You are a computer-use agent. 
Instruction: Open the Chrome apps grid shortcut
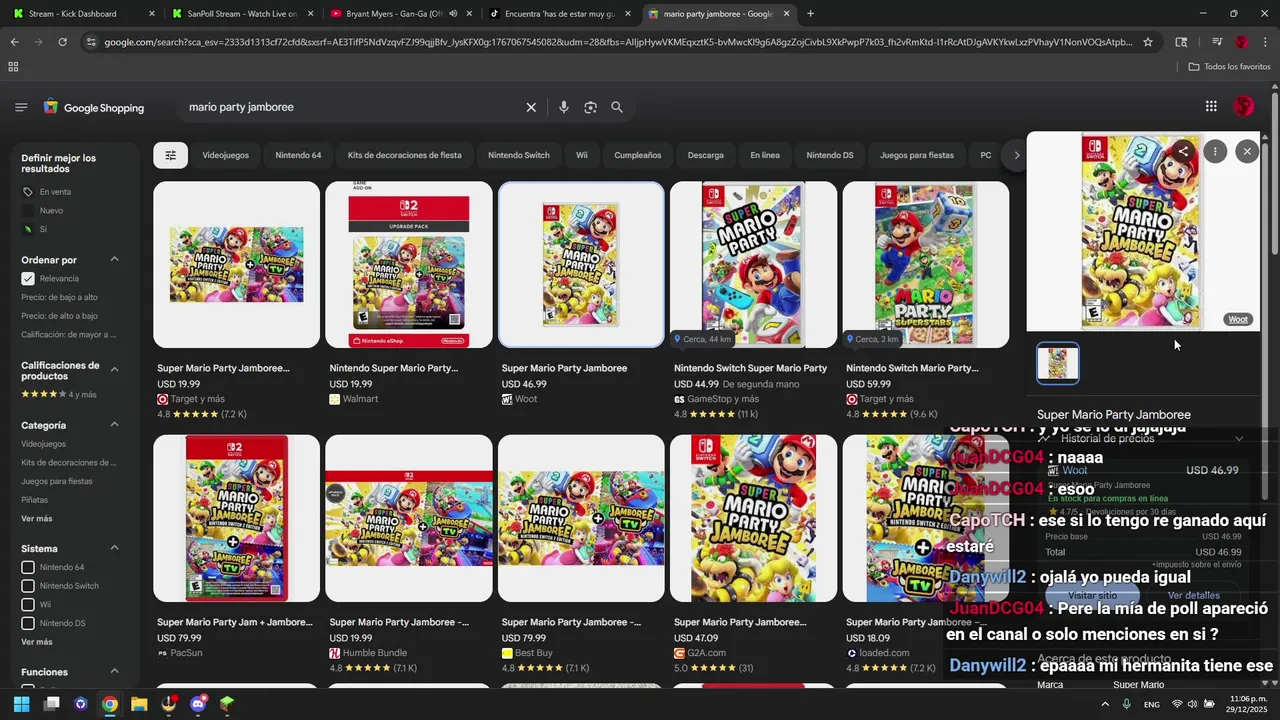(13, 66)
